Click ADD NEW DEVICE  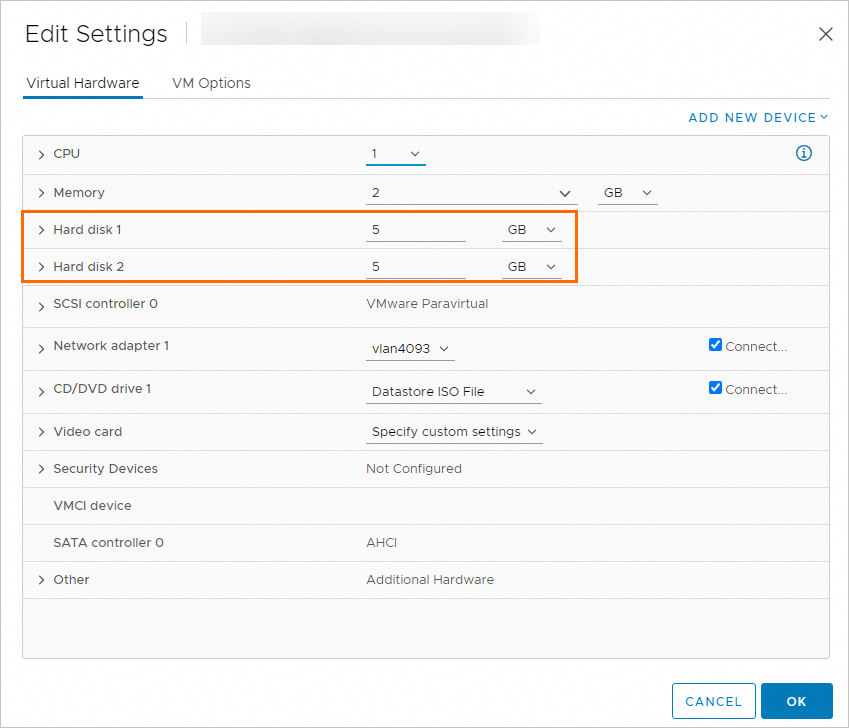tap(758, 118)
